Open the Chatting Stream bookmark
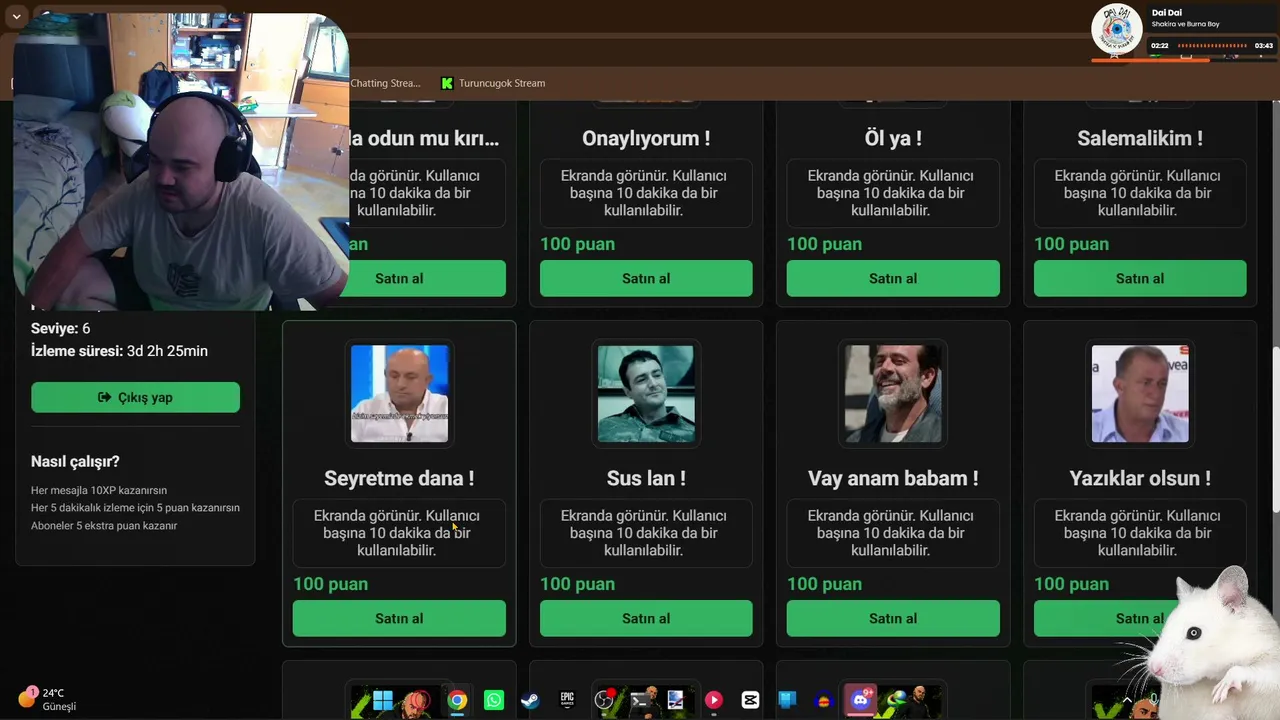Image resolution: width=1280 pixels, height=720 pixels. 386,83
